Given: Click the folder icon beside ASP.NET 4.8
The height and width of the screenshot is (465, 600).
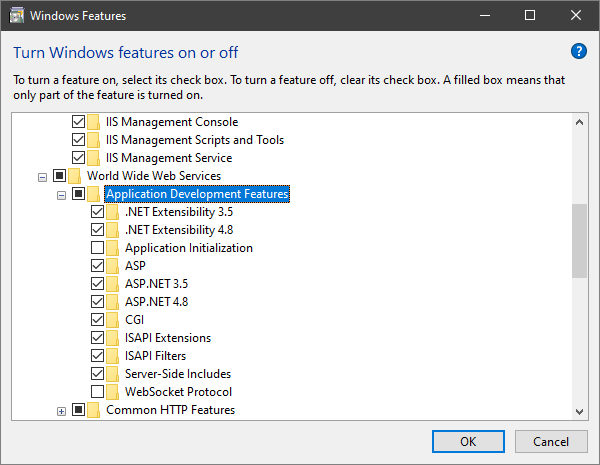Looking at the screenshot, I should click(112, 302).
